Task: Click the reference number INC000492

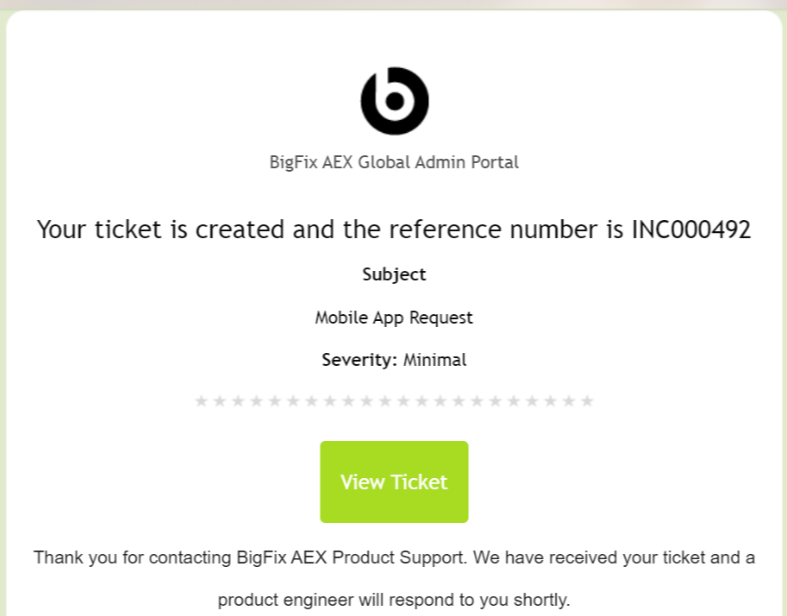Action: pyautogui.click(x=691, y=230)
